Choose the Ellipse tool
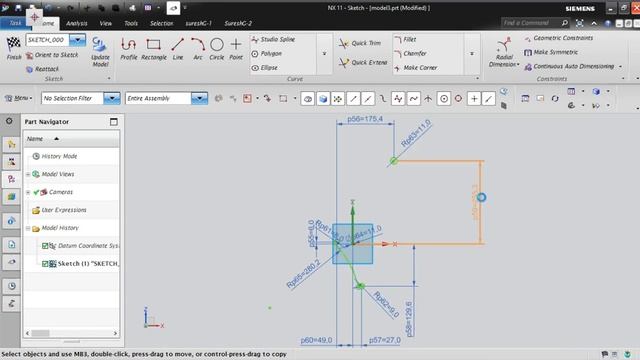 pos(264,68)
